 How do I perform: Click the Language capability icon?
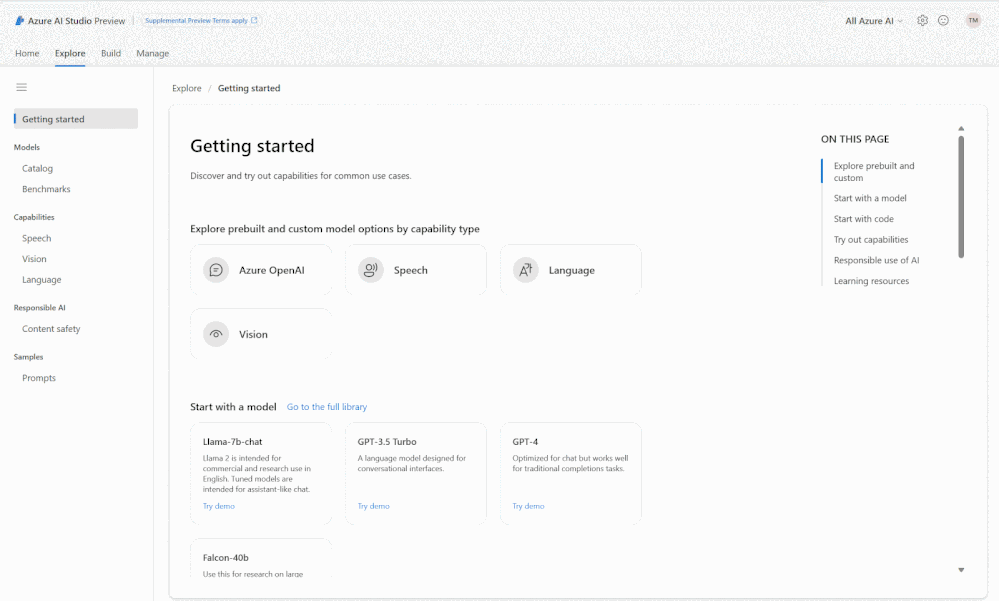526,270
